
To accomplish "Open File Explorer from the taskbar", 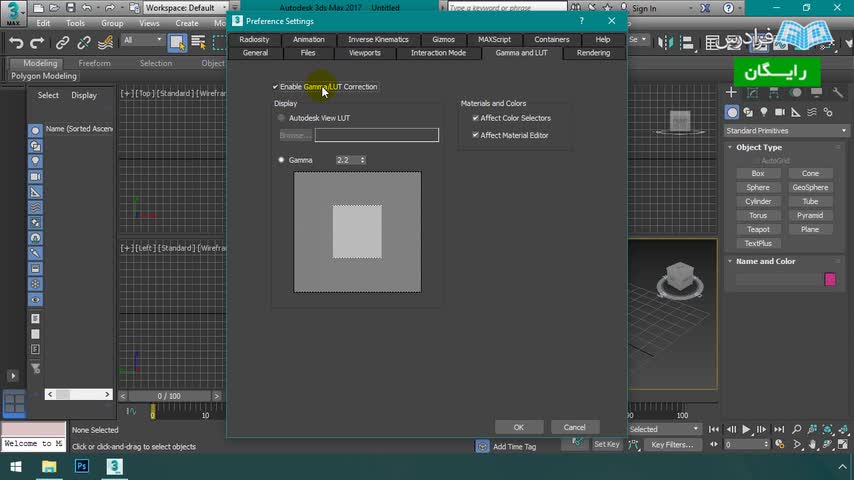I will (49, 466).
